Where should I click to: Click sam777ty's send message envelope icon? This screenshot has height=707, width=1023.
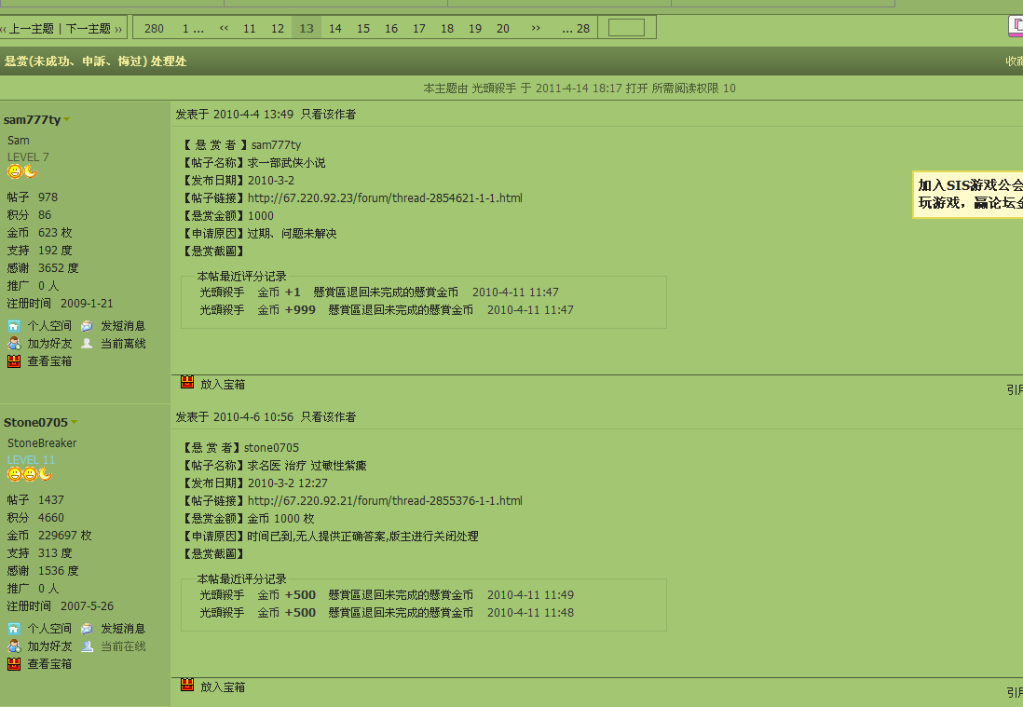click(87, 325)
